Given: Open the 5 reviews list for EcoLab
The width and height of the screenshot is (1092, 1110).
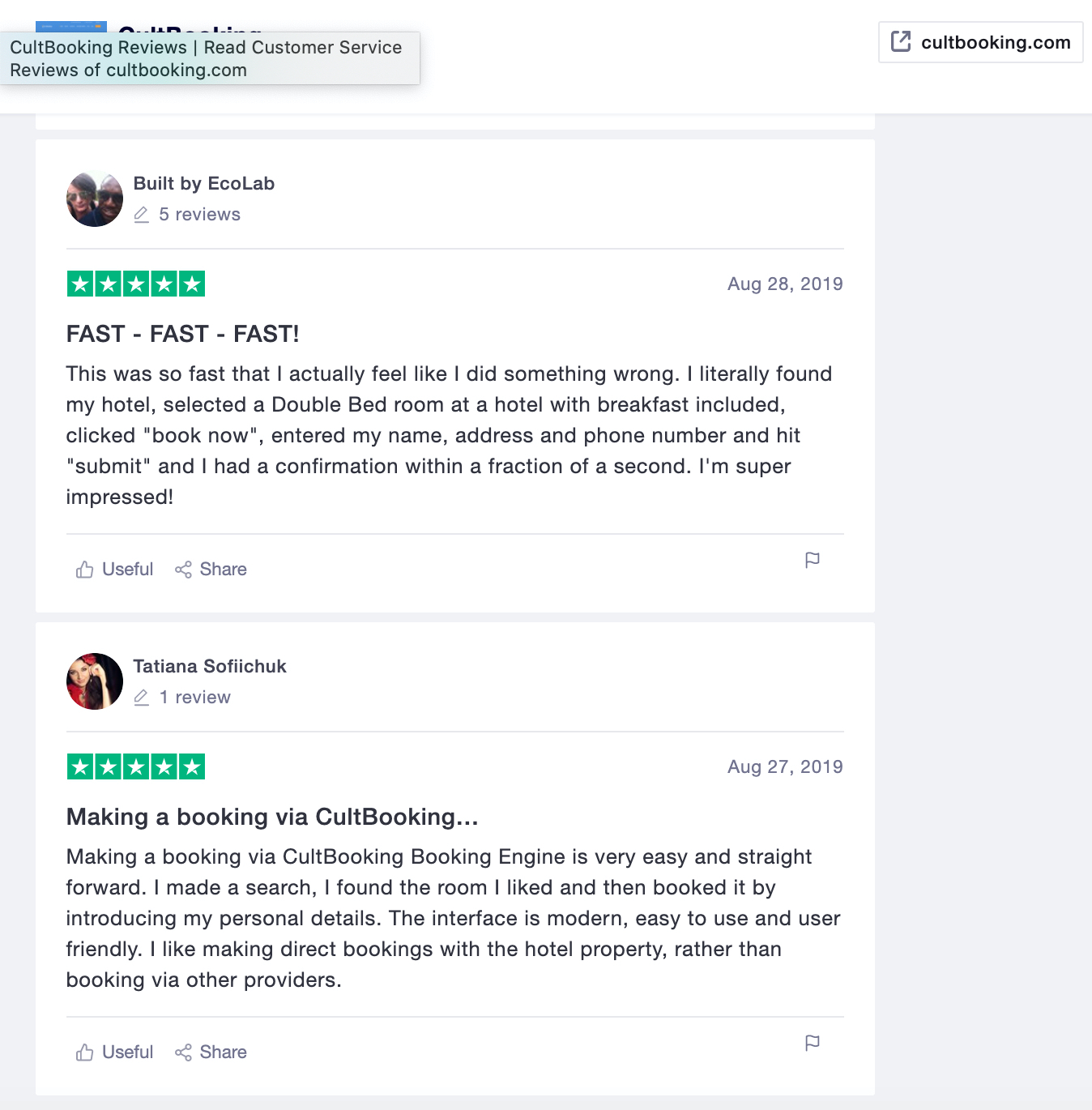Looking at the screenshot, I should point(199,214).
